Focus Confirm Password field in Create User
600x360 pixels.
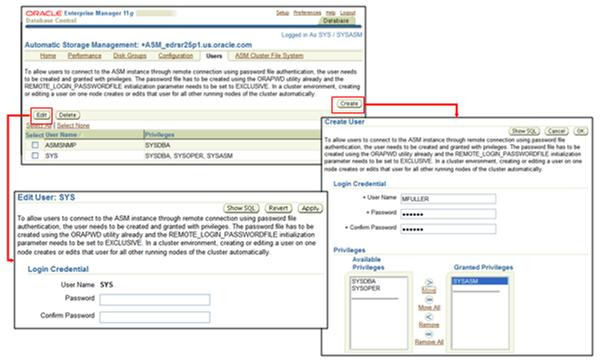pyautogui.click(x=448, y=229)
